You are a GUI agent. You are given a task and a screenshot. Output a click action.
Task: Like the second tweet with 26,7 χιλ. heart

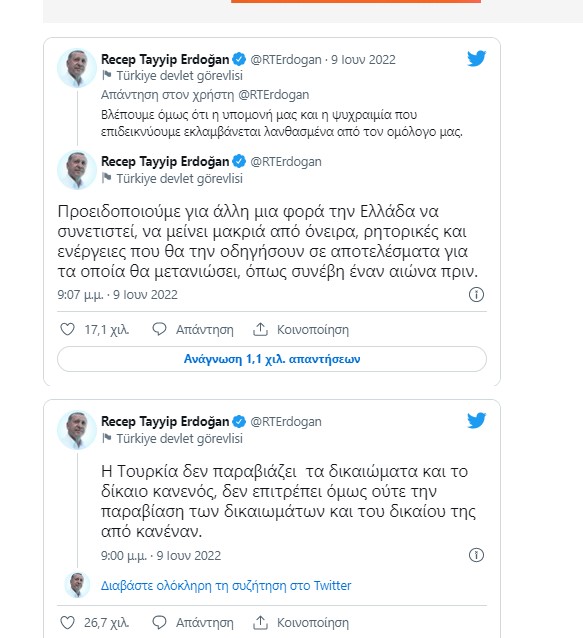tap(68, 623)
